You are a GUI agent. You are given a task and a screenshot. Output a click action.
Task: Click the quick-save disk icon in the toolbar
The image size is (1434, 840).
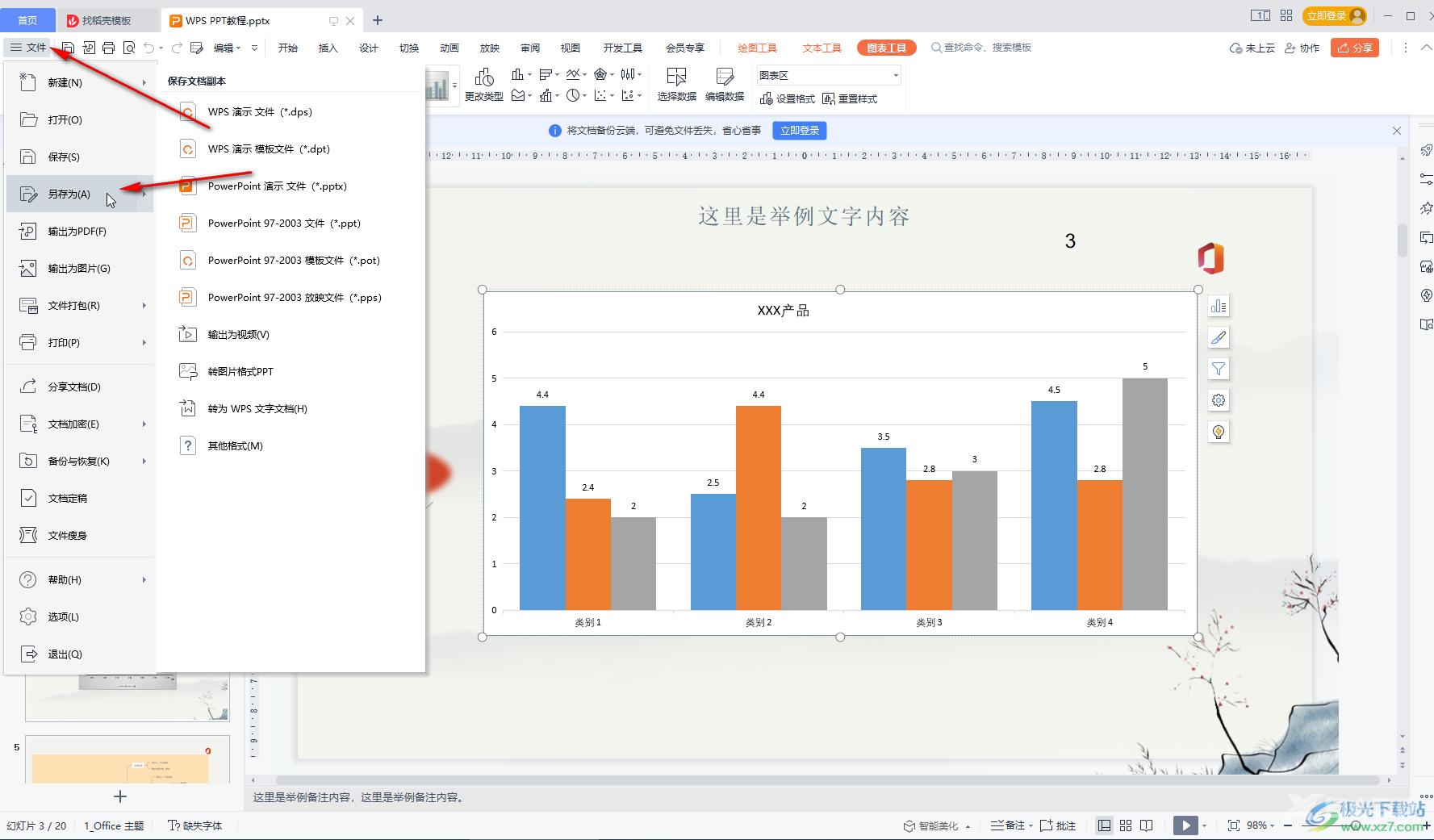click(x=69, y=48)
